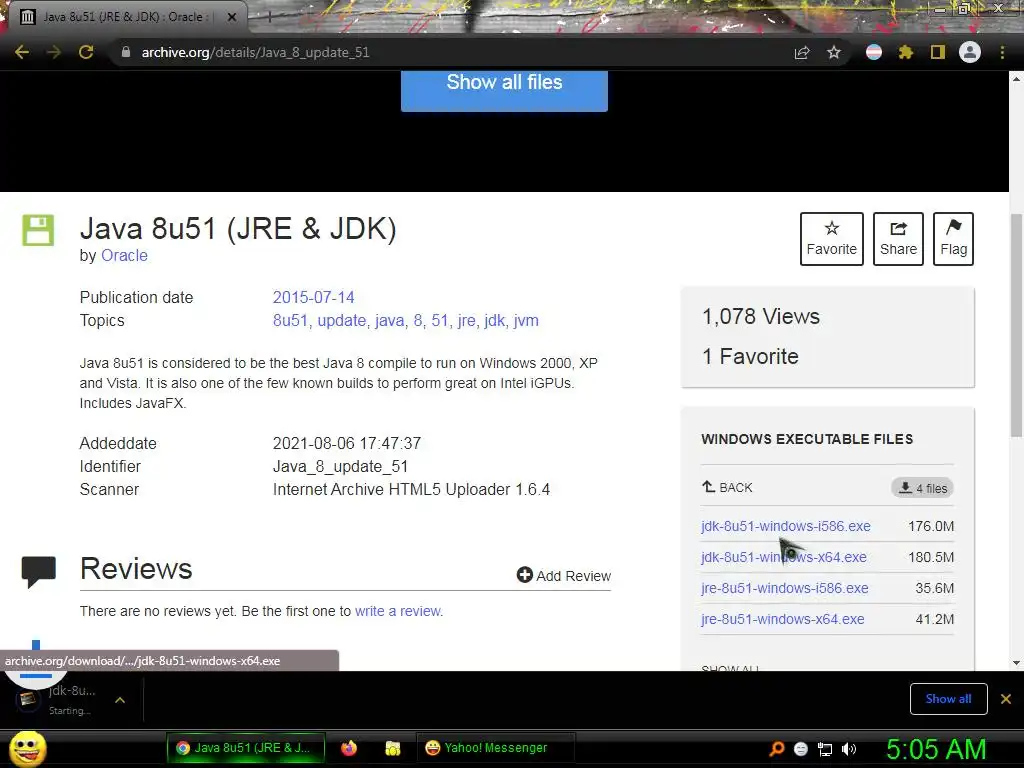The height and width of the screenshot is (768, 1024).
Task: Open the Extensions puzzle piece menu
Action: tap(905, 52)
